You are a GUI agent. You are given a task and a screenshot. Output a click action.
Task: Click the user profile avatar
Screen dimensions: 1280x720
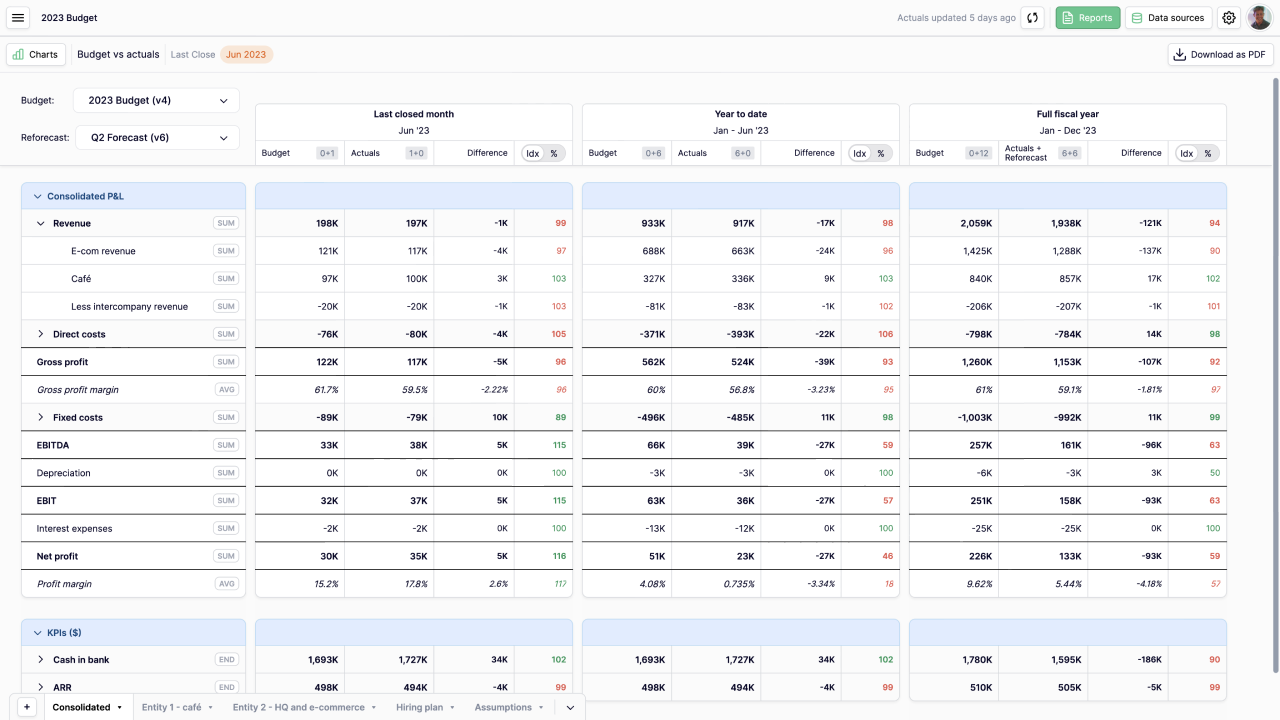(1259, 18)
